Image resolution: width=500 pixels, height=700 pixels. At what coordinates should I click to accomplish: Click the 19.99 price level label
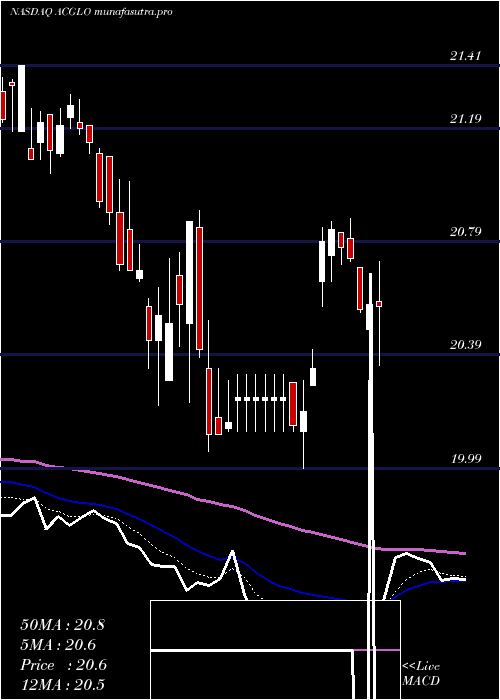click(465, 458)
